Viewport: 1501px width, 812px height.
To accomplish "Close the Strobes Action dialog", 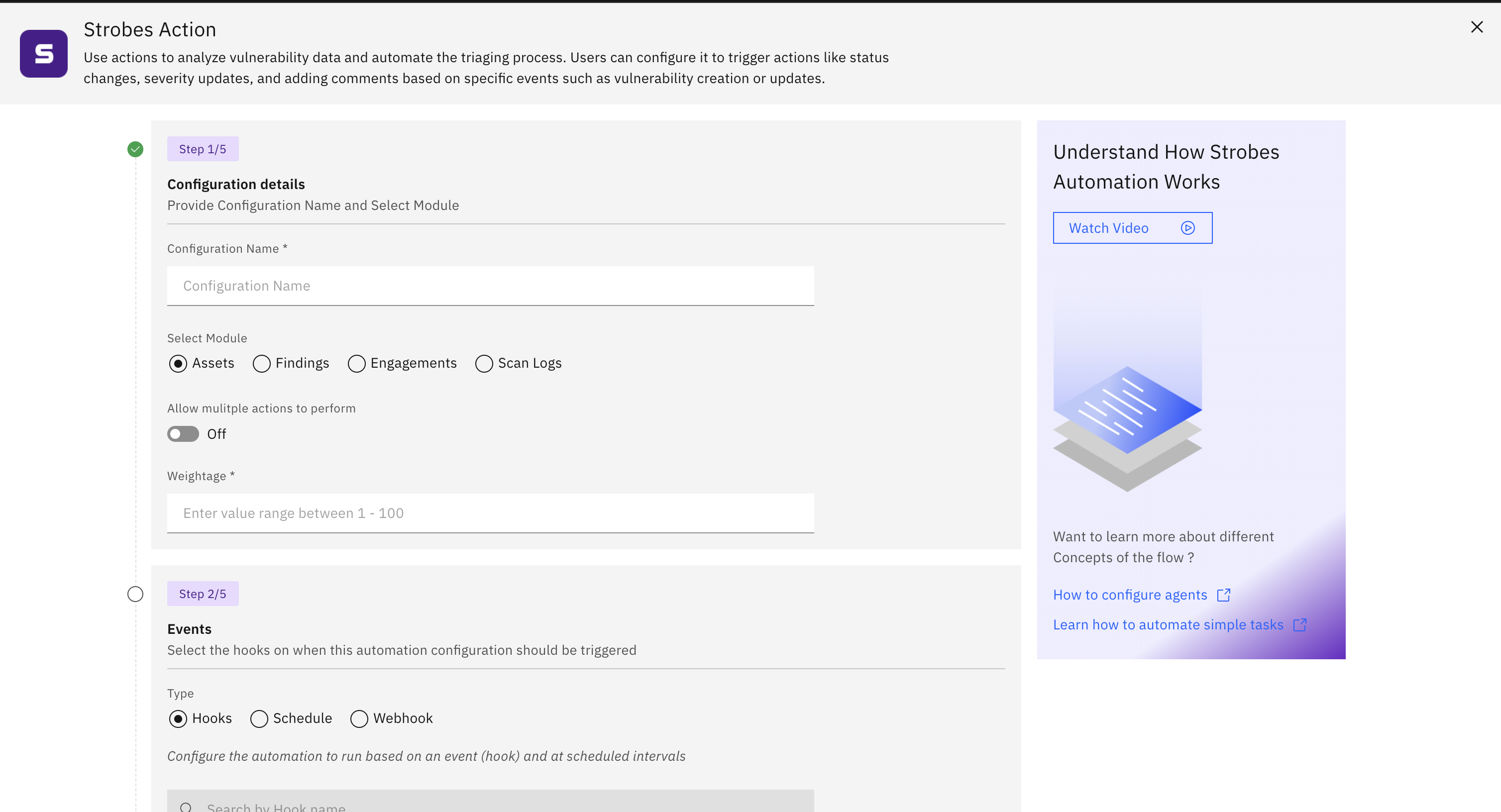I will pyautogui.click(x=1477, y=27).
